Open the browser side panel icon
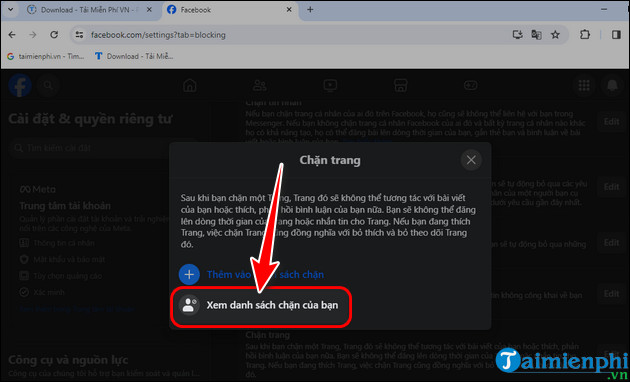630x382 pixels. click(616, 35)
